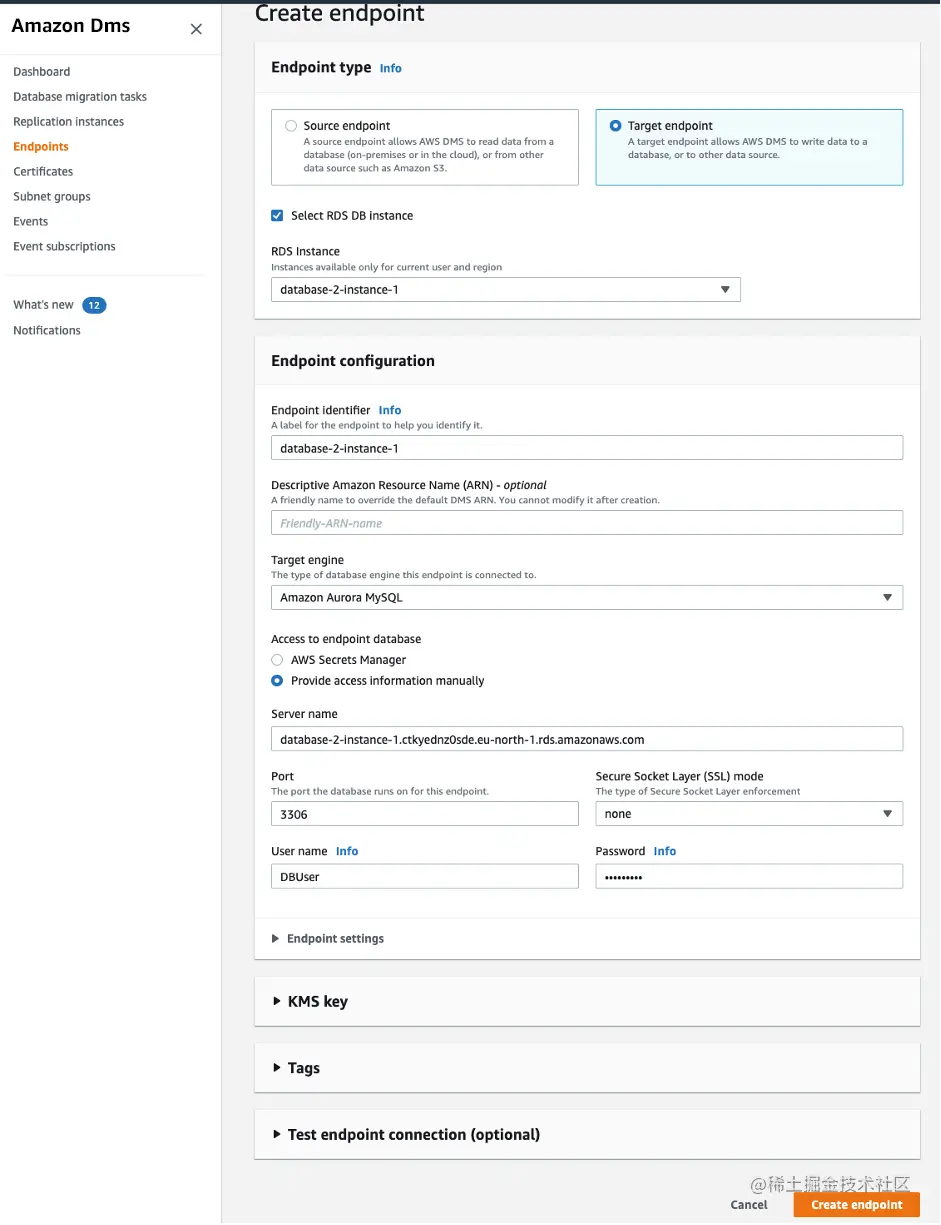Open the What's new notification badge
941x1225 pixels.
(x=94, y=305)
